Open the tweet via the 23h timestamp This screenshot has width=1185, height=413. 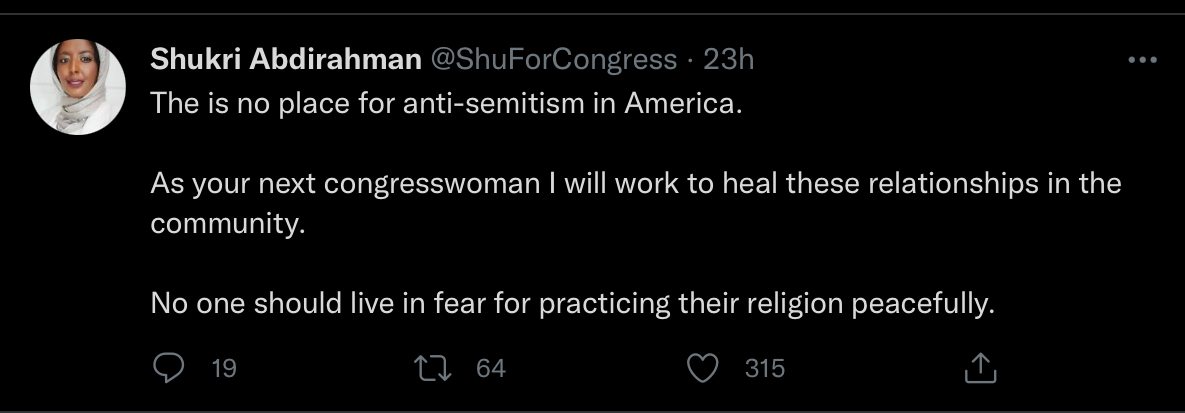point(729,59)
